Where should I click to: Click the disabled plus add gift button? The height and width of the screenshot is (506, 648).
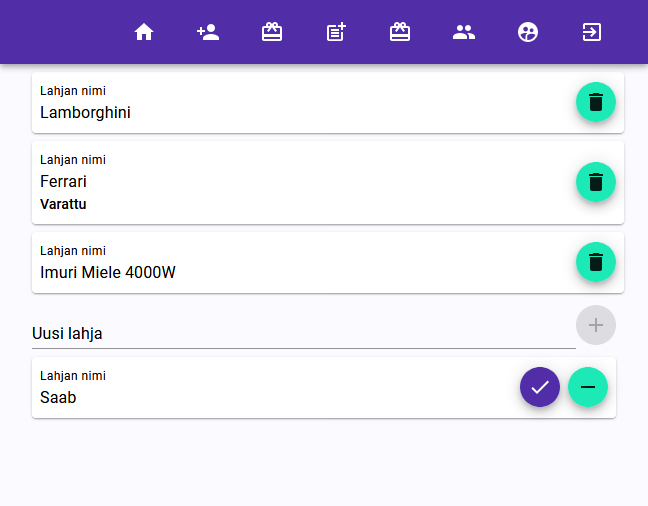click(x=596, y=325)
